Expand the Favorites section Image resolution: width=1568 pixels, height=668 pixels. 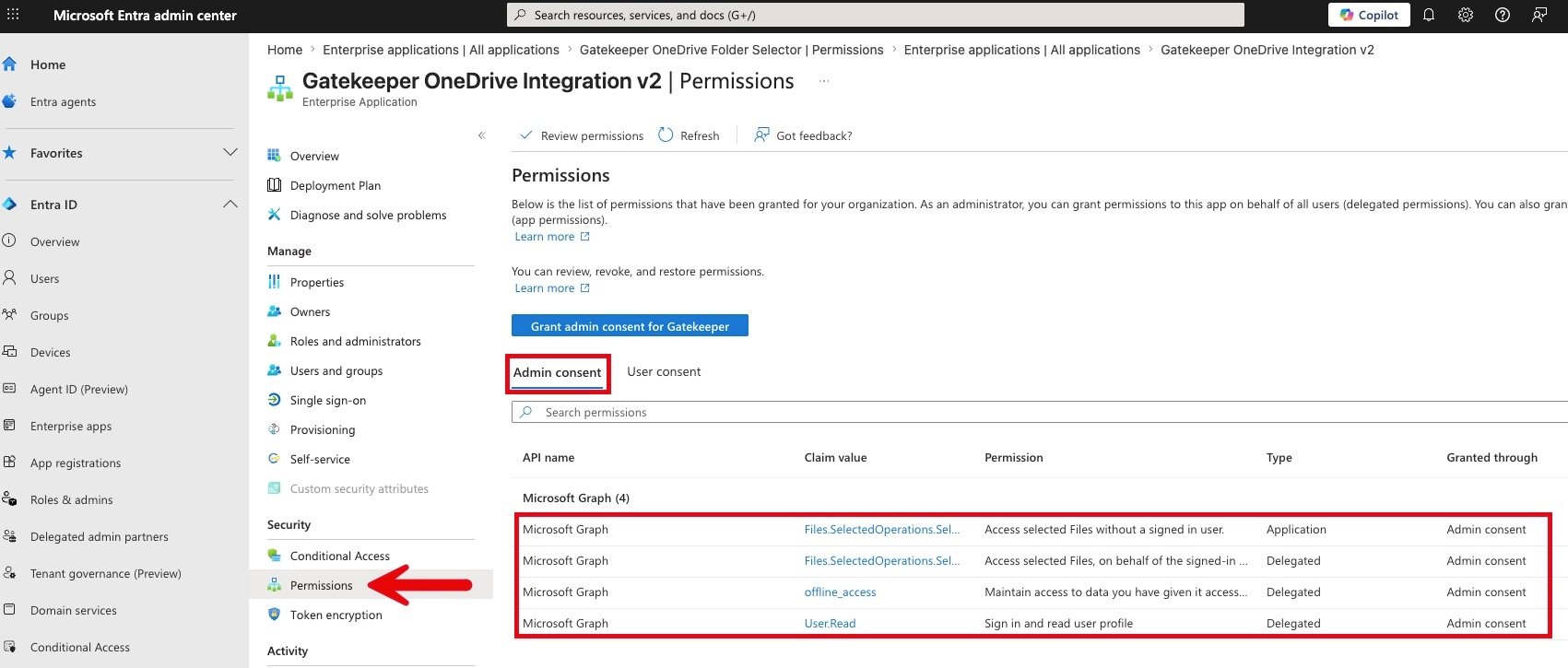[230, 152]
